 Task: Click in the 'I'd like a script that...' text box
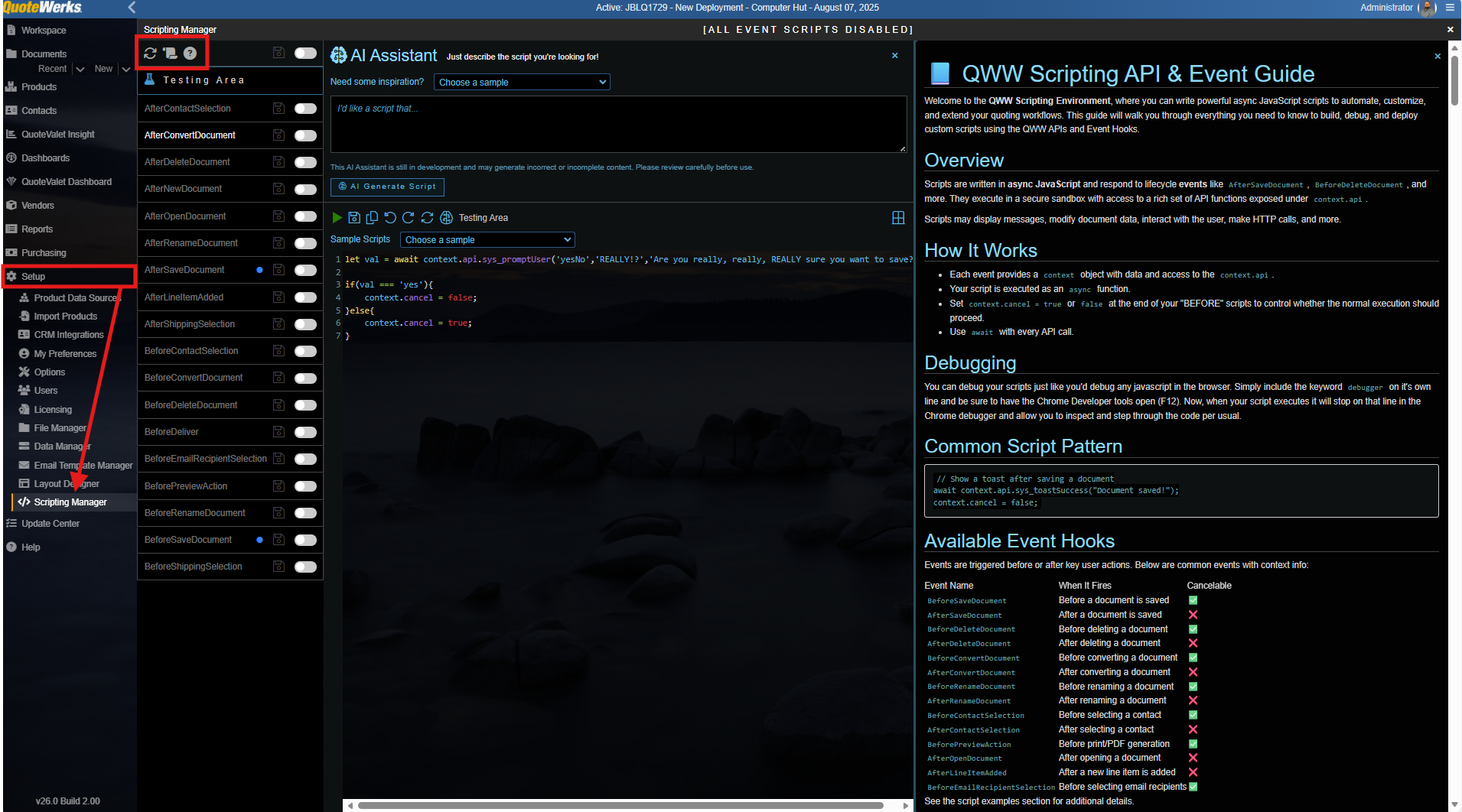tap(618, 124)
